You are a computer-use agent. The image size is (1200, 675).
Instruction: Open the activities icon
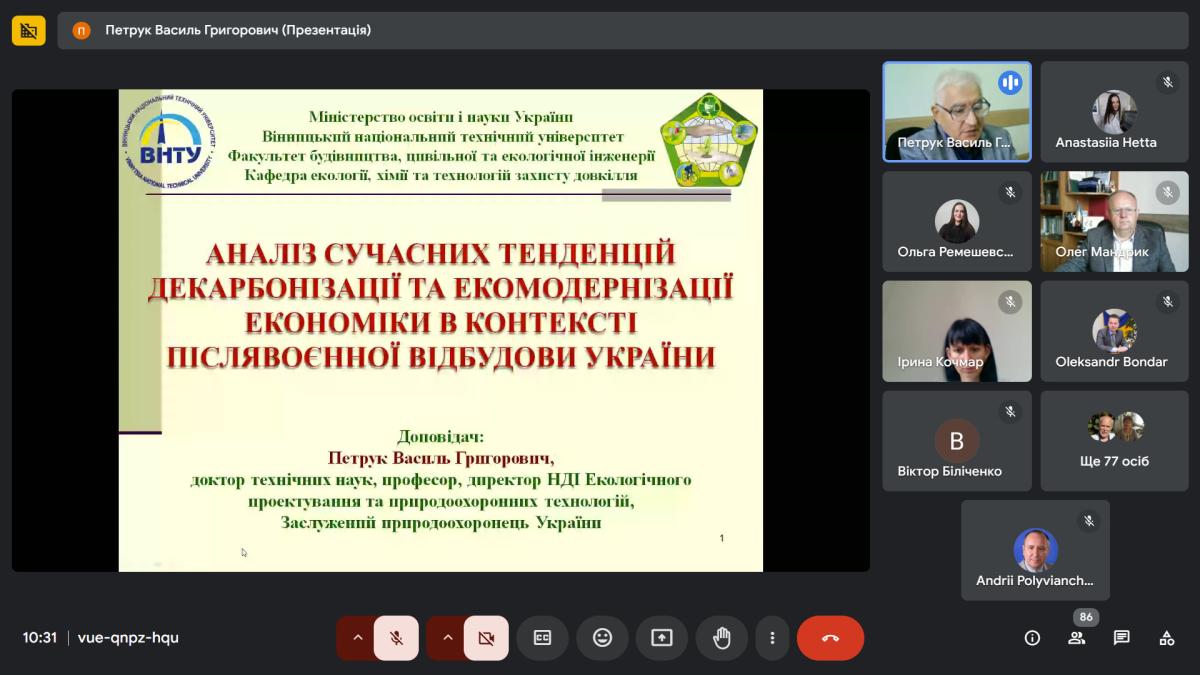point(1167,638)
